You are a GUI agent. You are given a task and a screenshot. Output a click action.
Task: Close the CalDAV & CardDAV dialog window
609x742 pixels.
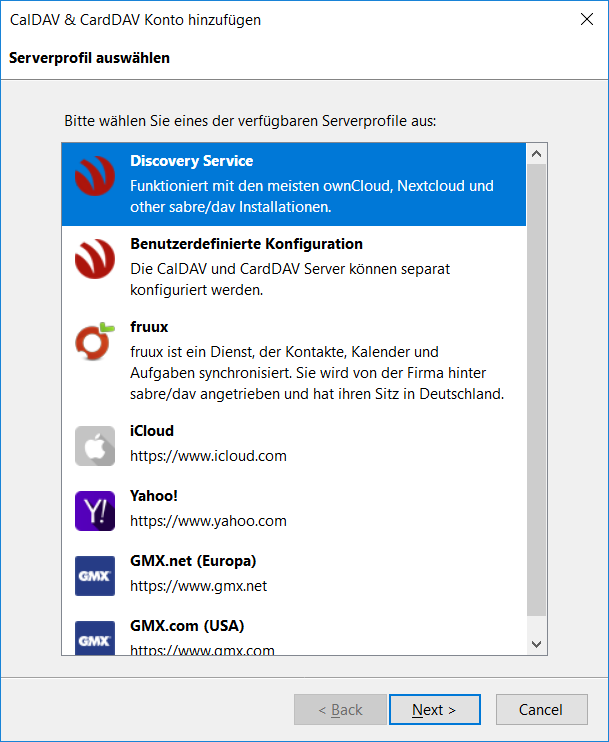(x=587, y=19)
